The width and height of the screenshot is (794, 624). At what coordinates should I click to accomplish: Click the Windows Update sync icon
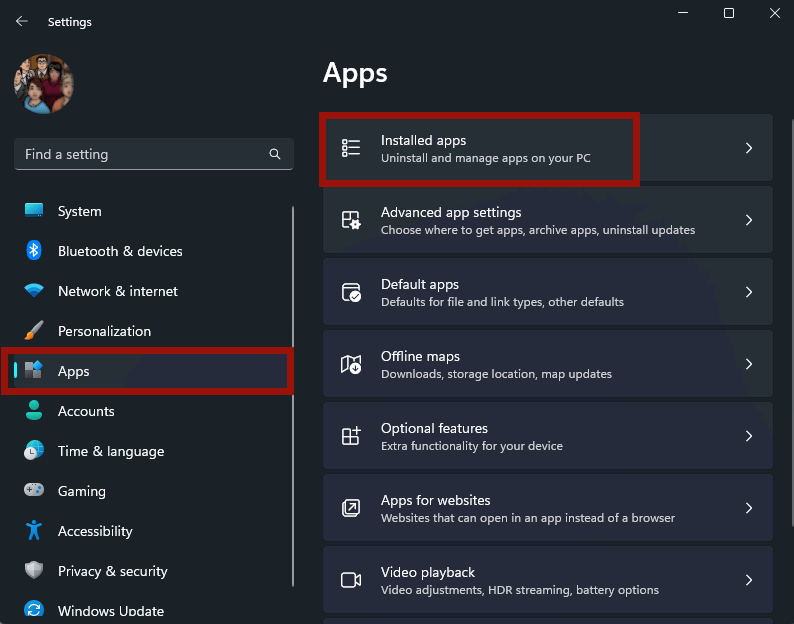pyautogui.click(x=34, y=609)
